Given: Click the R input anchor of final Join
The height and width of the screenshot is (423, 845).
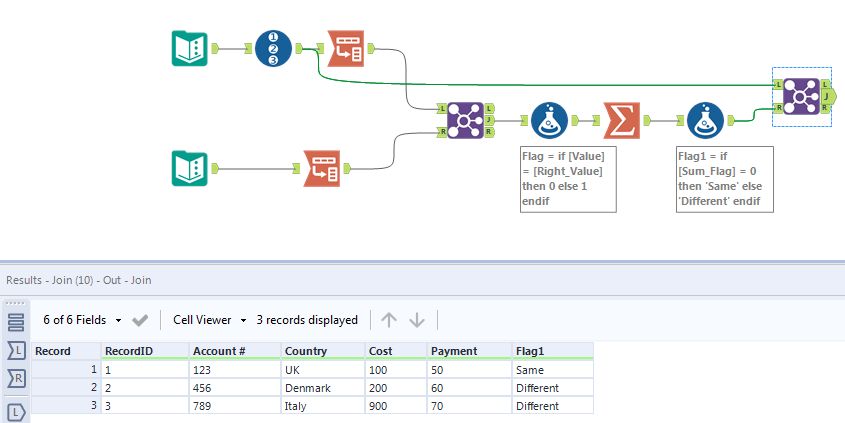Looking at the screenshot, I should [x=777, y=108].
